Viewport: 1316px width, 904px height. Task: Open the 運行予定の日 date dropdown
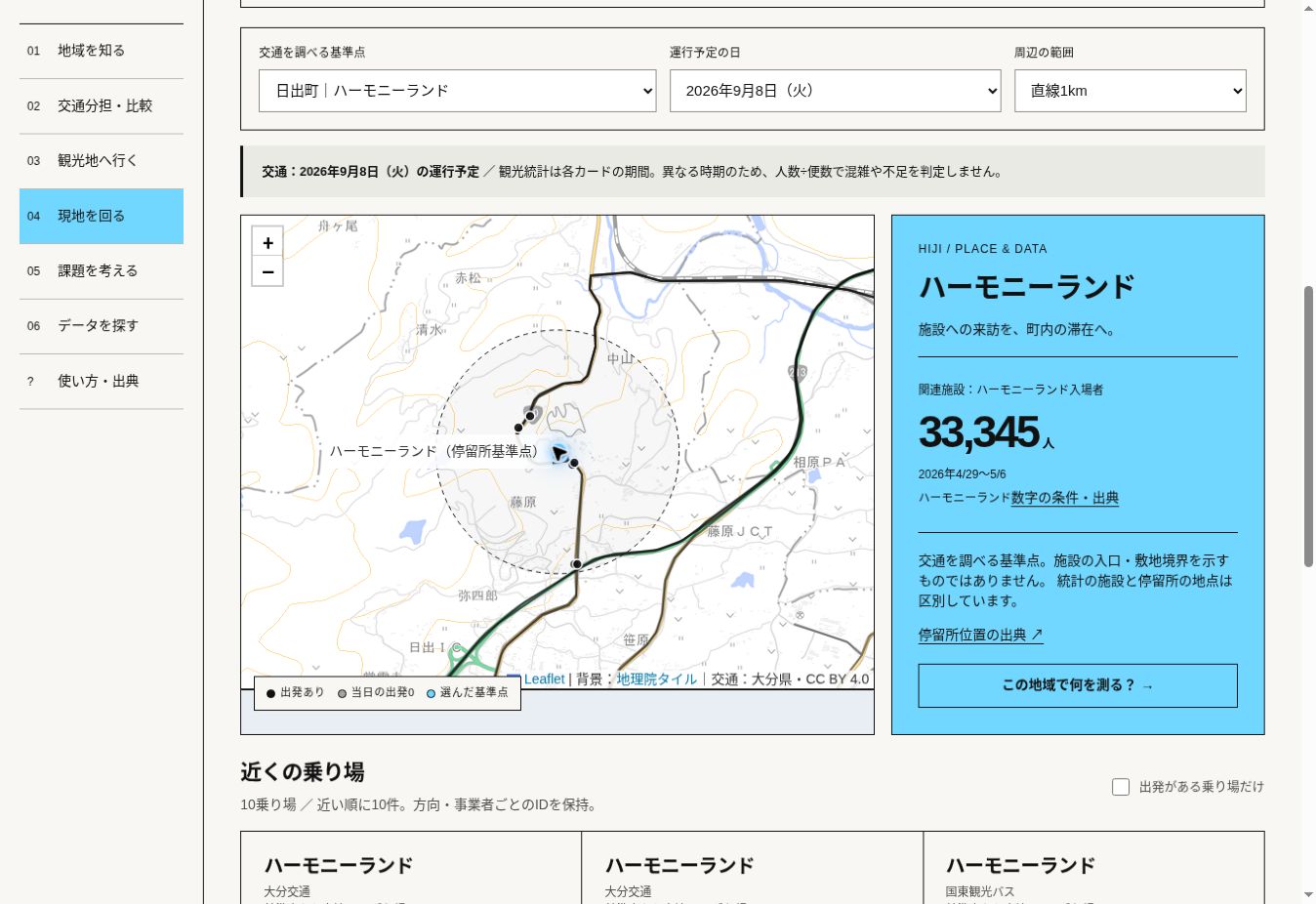click(x=836, y=91)
